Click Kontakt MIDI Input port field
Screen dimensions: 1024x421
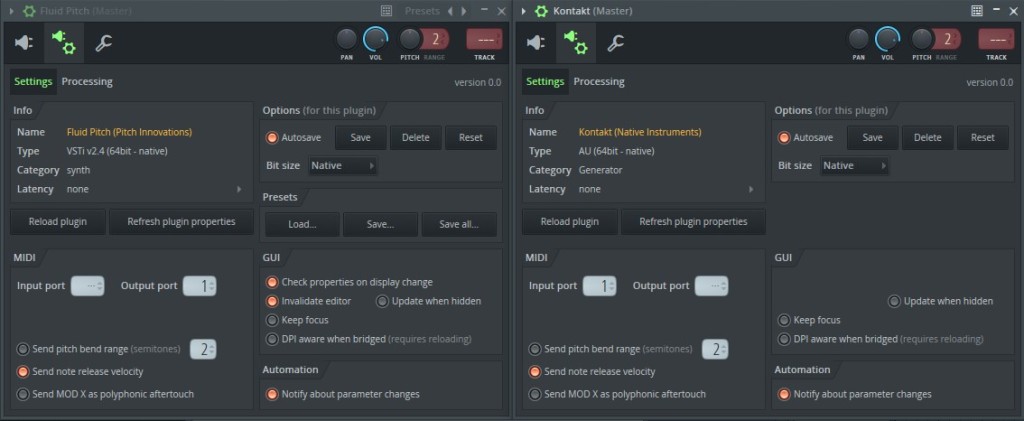(x=600, y=286)
